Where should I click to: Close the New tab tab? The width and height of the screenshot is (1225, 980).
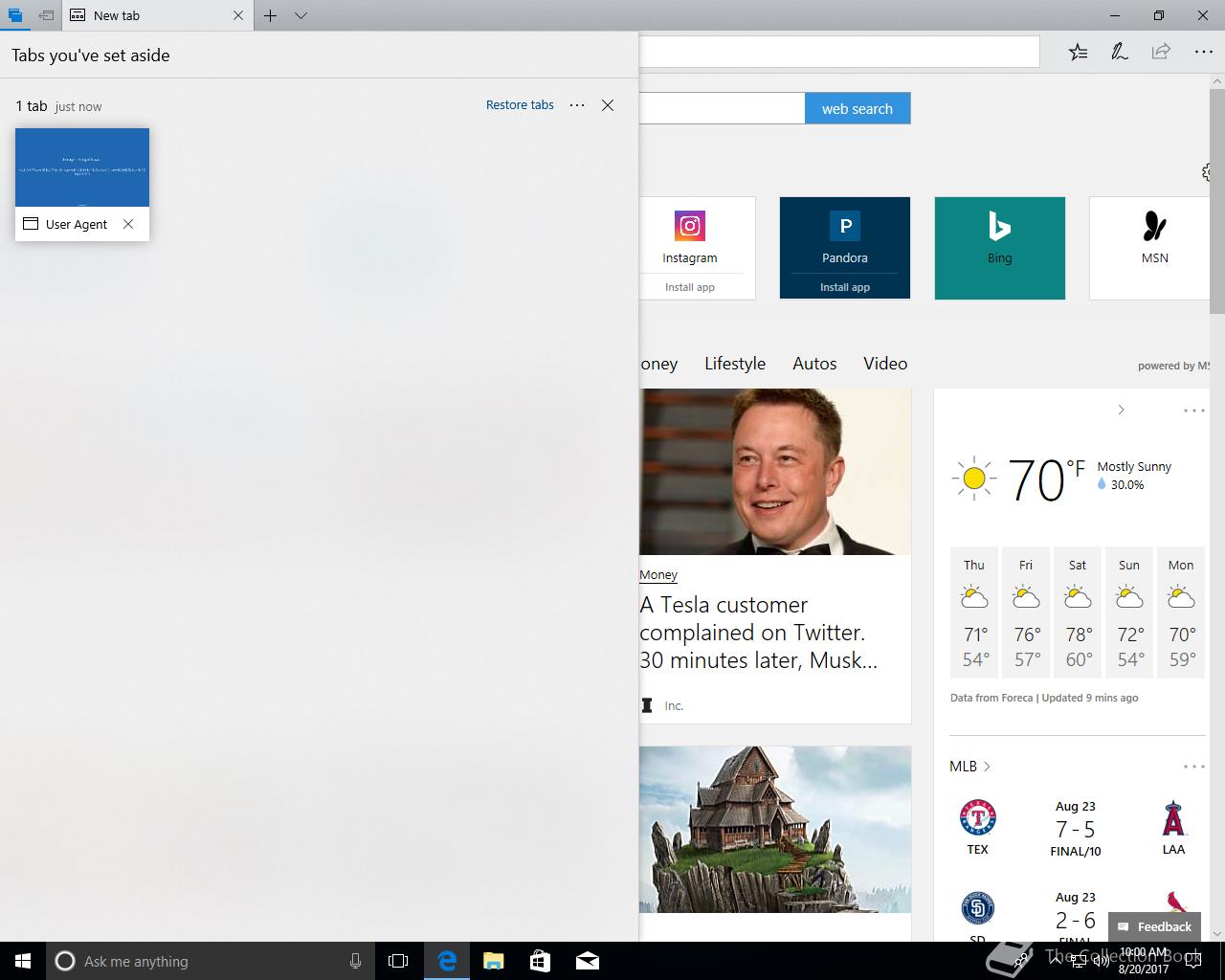pos(238,15)
